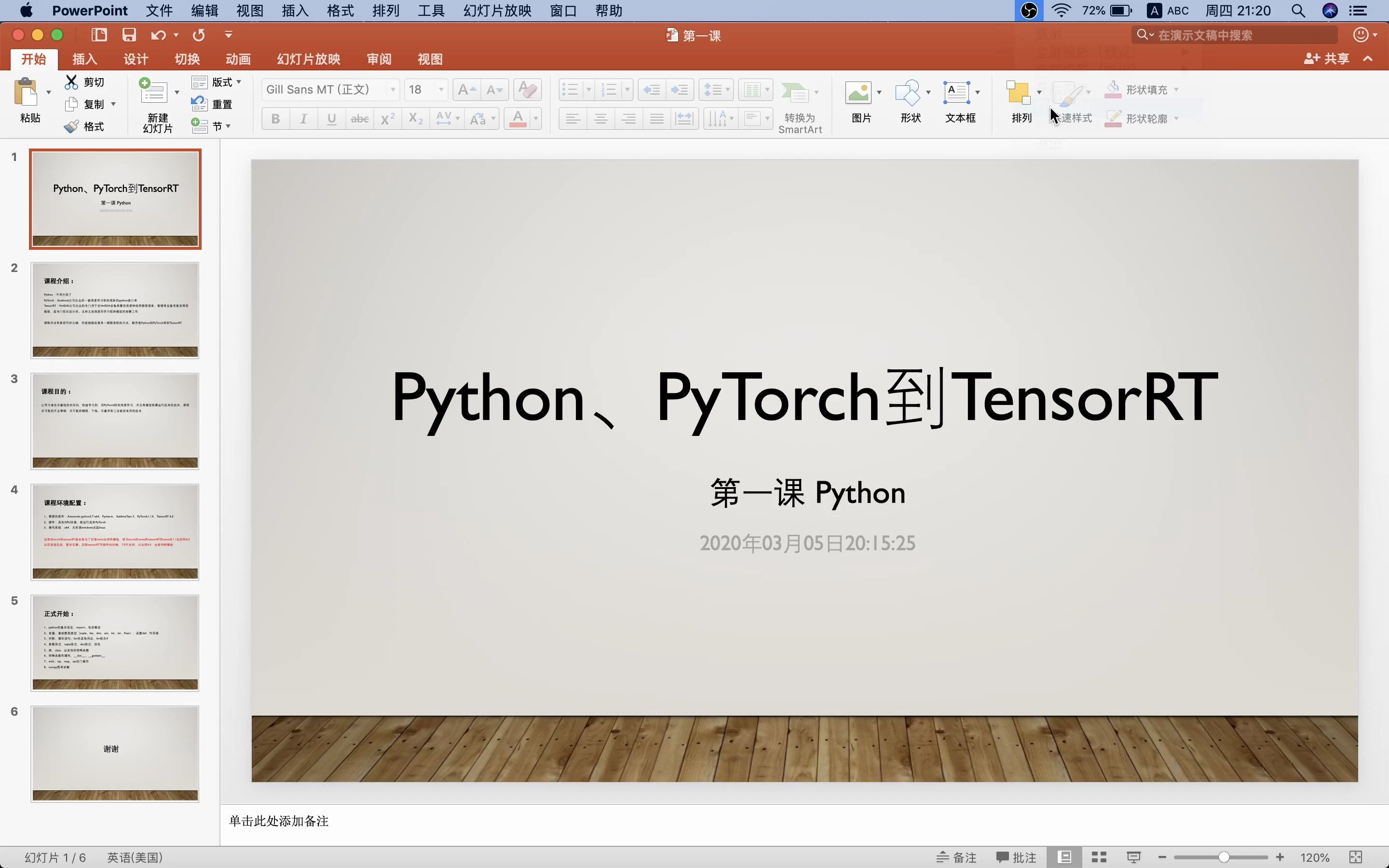The height and width of the screenshot is (868, 1389).
Task: Open the 幻灯片放映 menu in menu bar
Action: coord(497,11)
